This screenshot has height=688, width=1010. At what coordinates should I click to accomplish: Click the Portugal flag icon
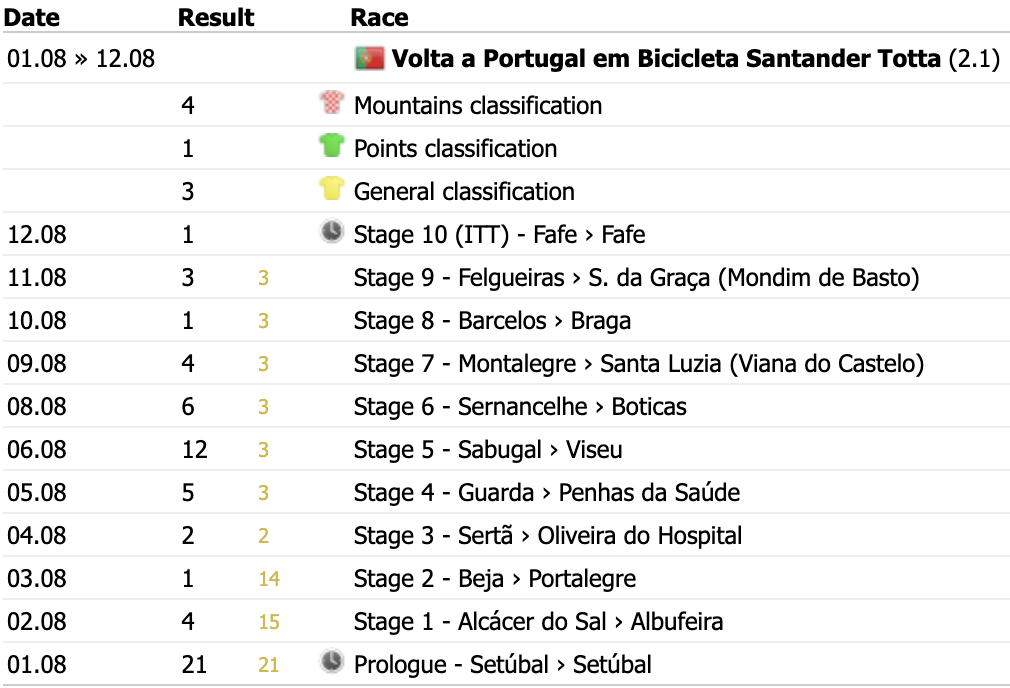point(370,59)
